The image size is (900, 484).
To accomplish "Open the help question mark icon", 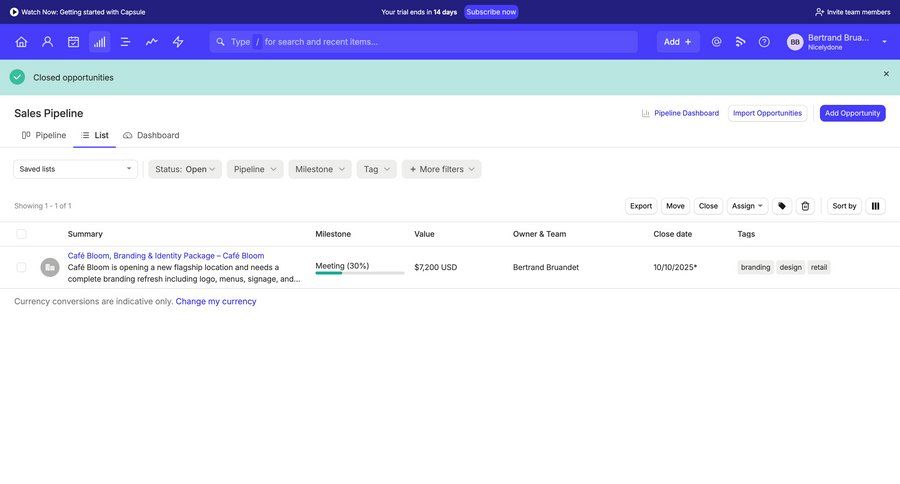I will click(x=764, y=42).
